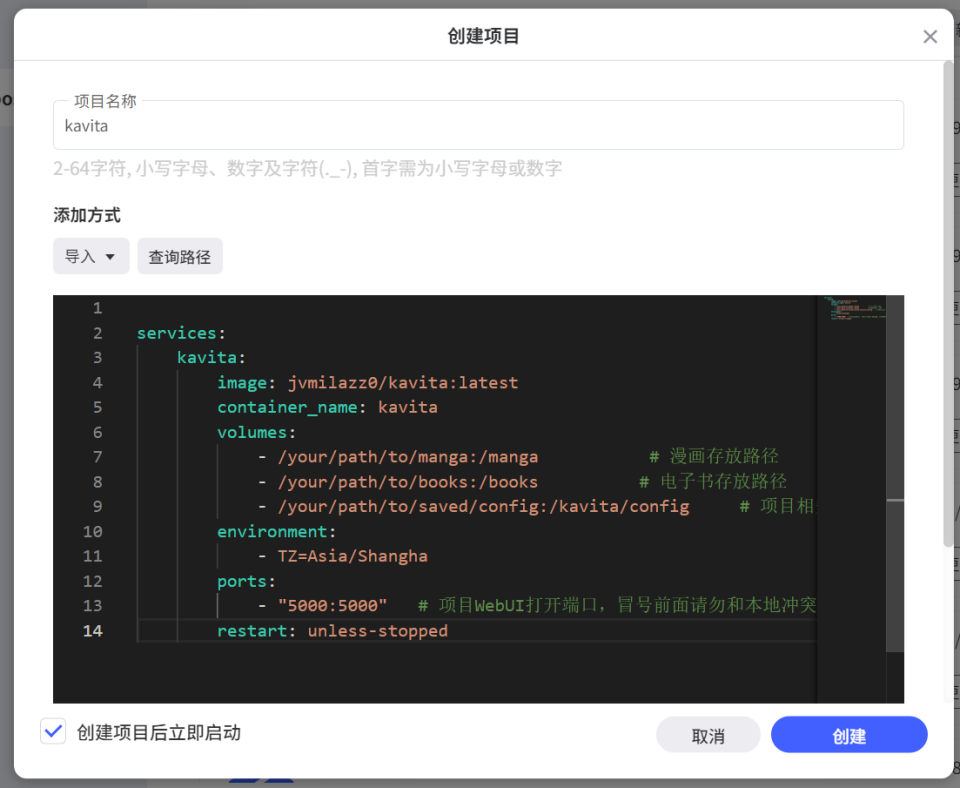Click line number 1 in editor gutter

97,308
